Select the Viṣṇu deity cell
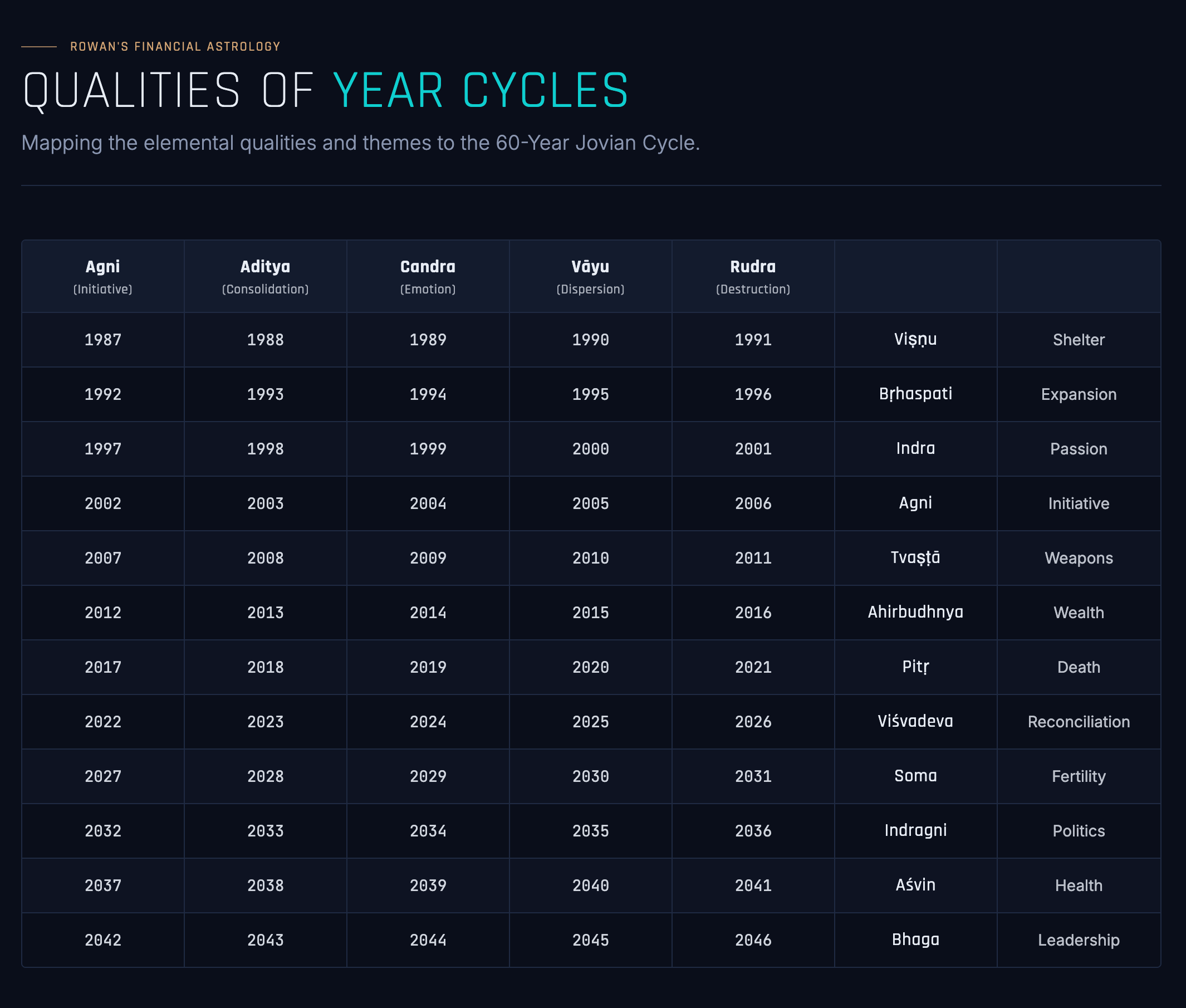Image resolution: width=1186 pixels, height=1008 pixels. (915, 339)
